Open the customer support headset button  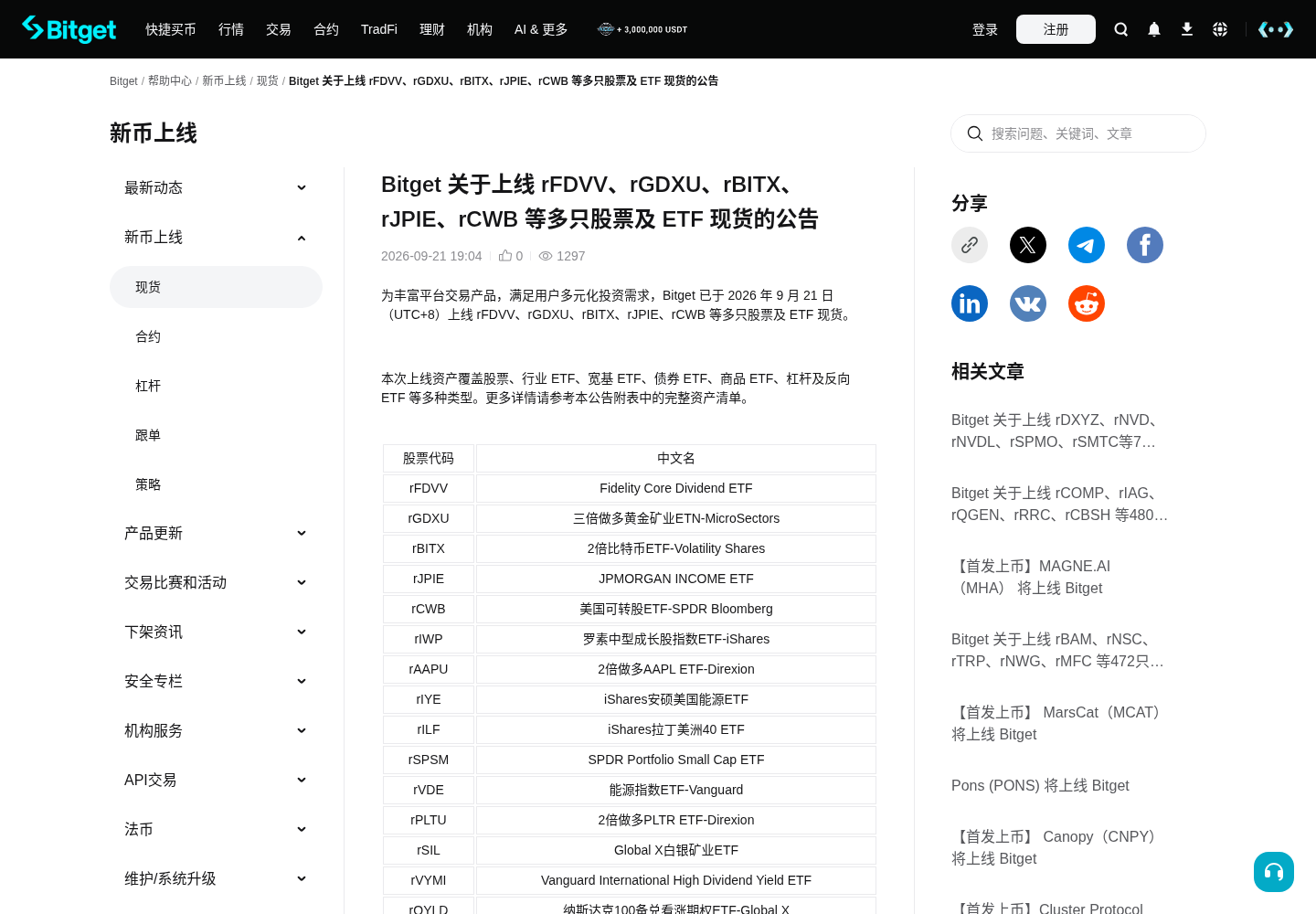[x=1274, y=872]
